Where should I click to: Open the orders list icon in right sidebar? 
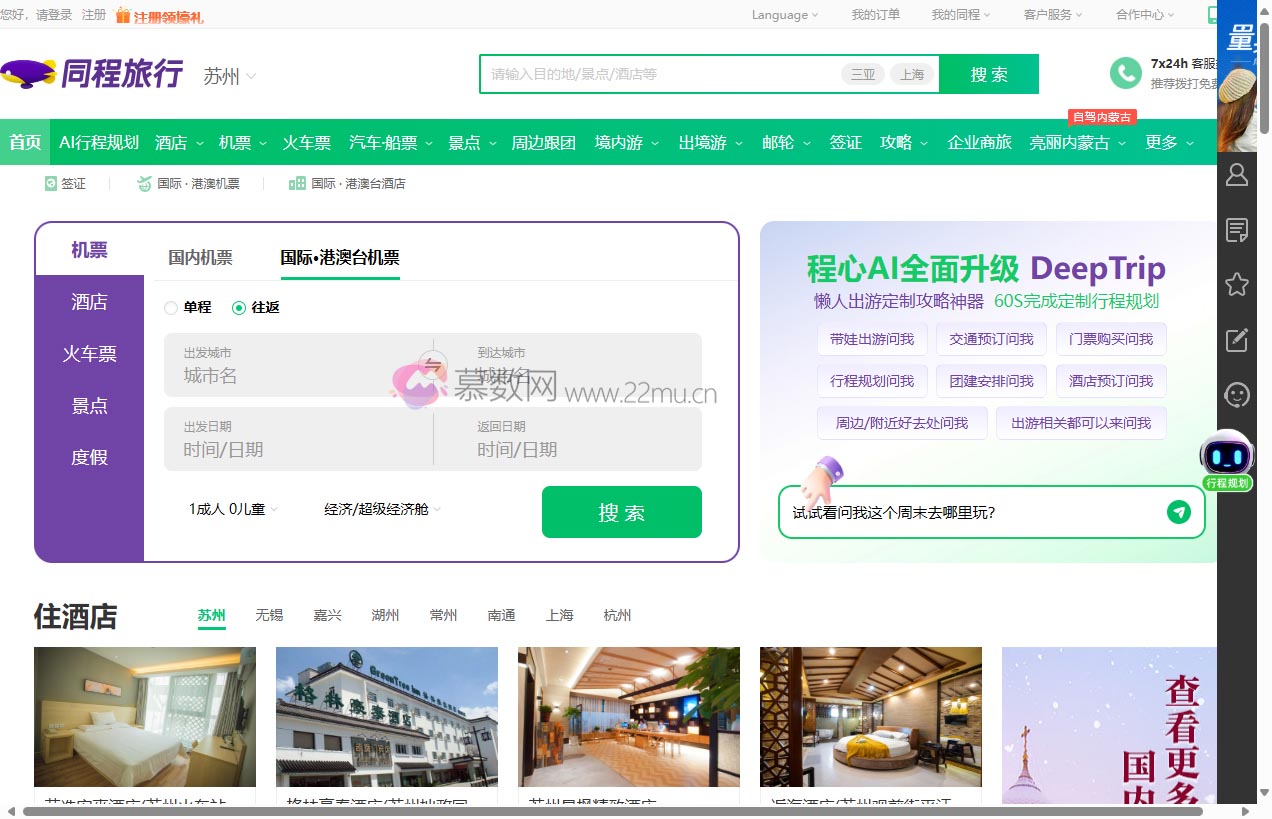(1237, 230)
